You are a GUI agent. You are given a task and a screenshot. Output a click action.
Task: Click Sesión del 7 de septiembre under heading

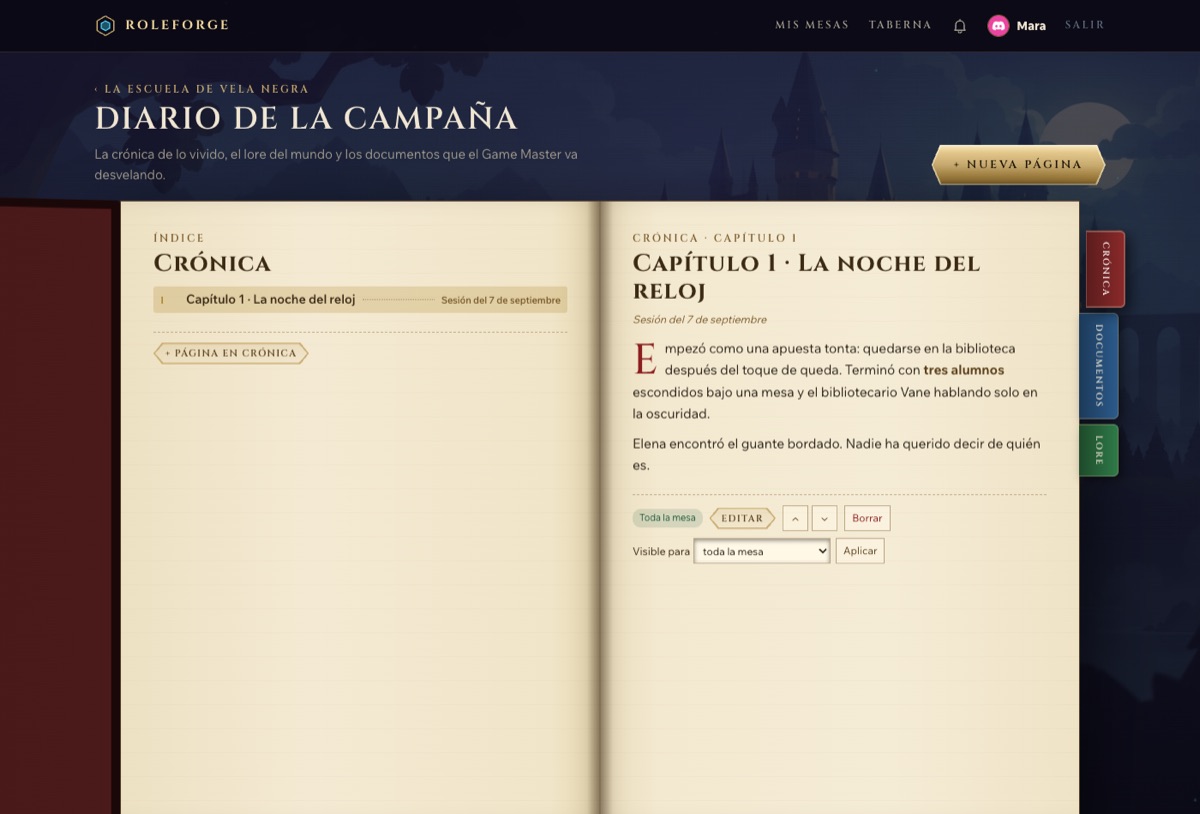(700, 320)
